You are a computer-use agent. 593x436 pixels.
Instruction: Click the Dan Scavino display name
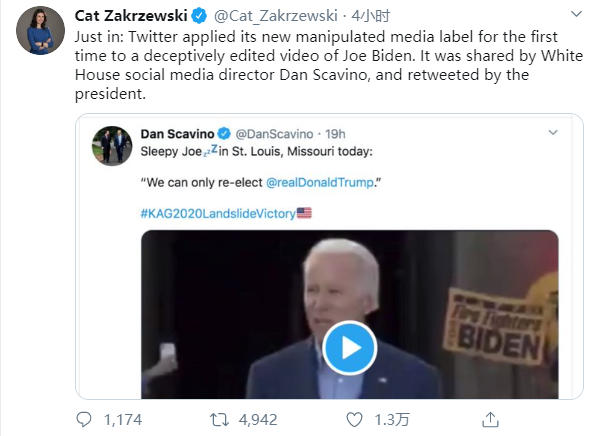(x=177, y=134)
